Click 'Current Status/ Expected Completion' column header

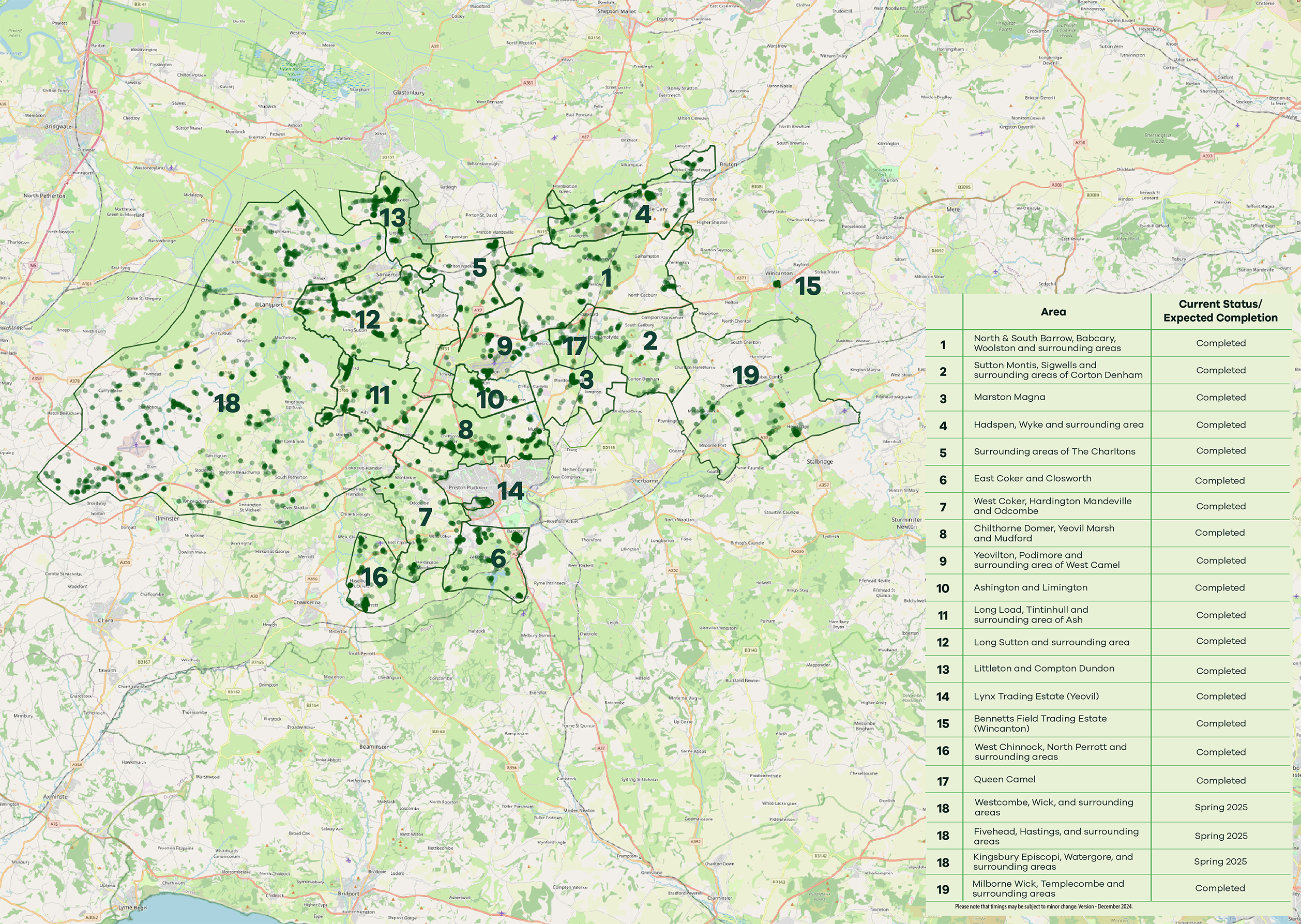coord(1220,311)
